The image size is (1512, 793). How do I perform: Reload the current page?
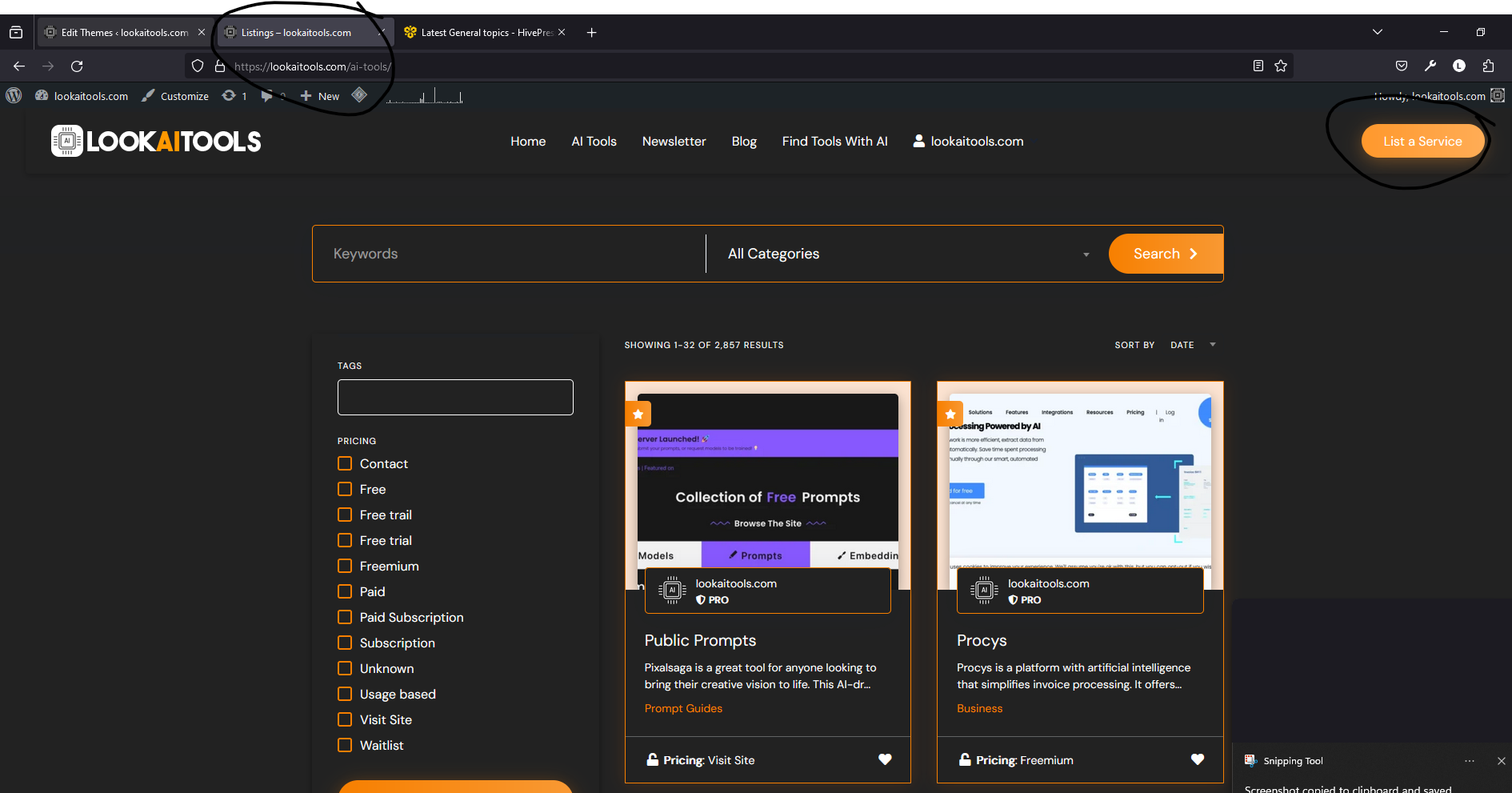(77, 66)
